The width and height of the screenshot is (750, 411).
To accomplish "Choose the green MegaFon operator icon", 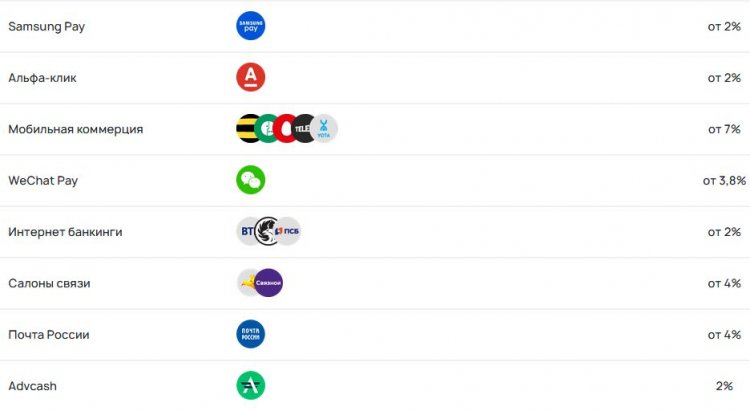I will (x=265, y=129).
